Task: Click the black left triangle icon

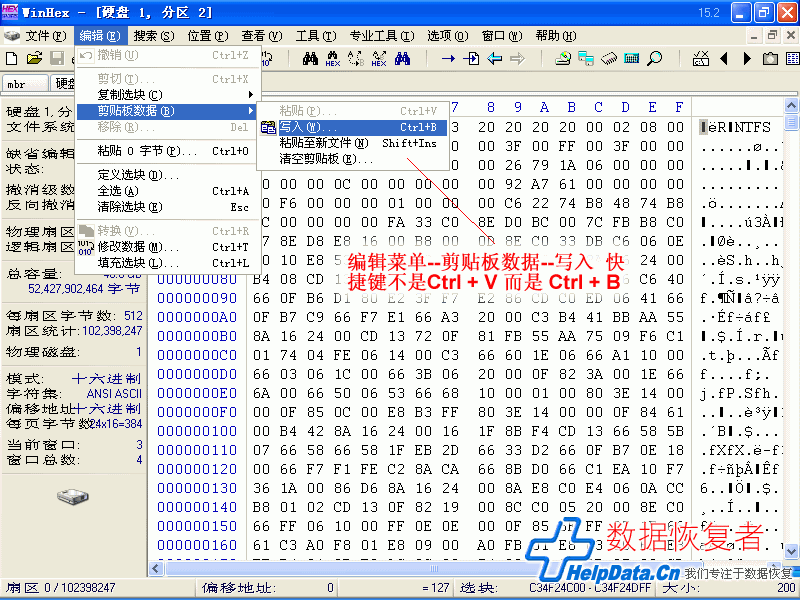Action: click(x=723, y=59)
